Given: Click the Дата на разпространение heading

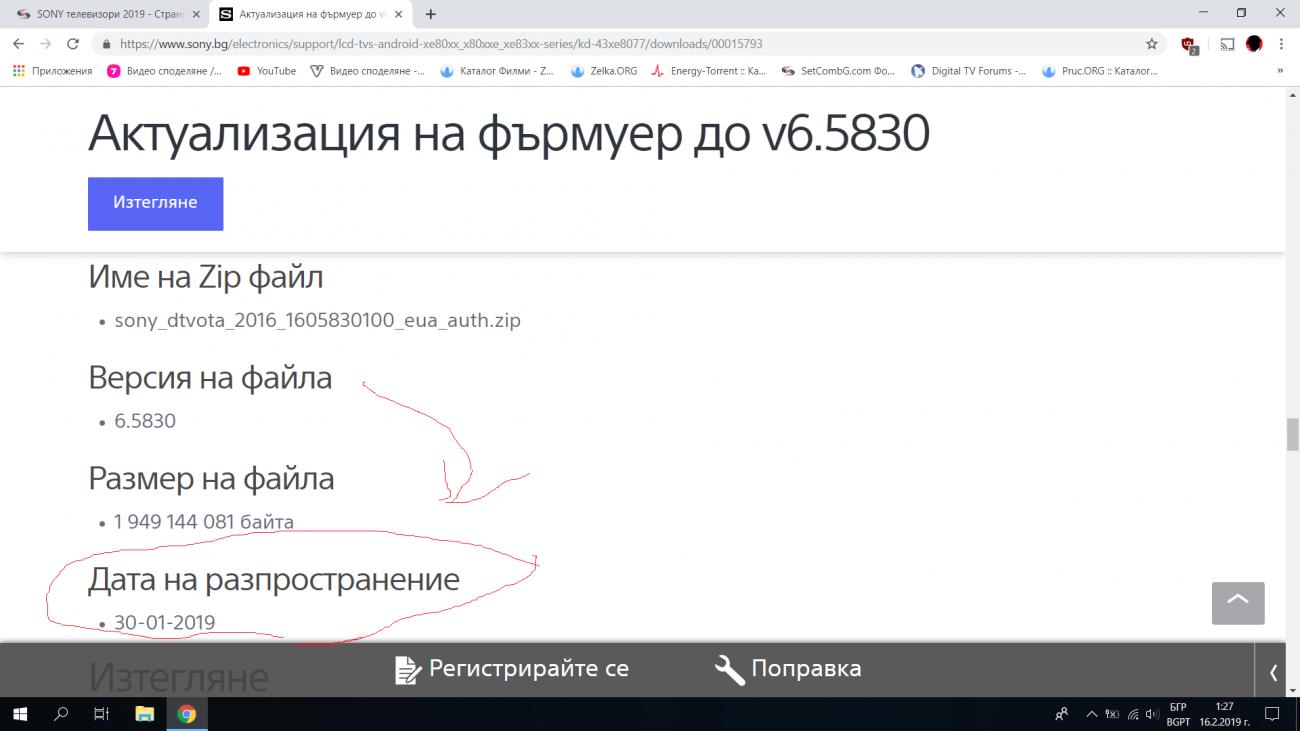Looking at the screenshot, I should [x=274, y=580].
